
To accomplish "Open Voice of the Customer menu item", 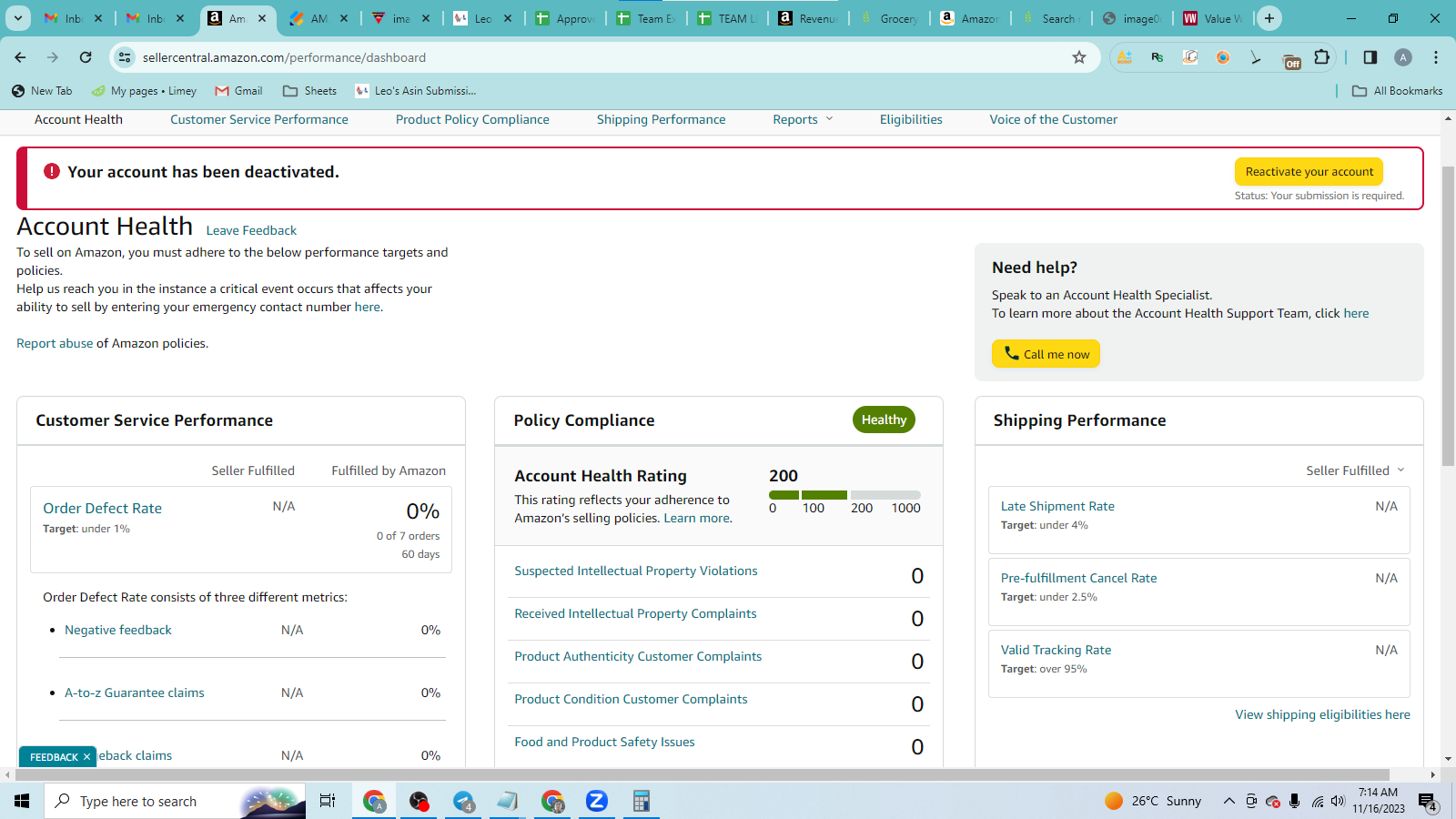I will (x=1054, y=119).
